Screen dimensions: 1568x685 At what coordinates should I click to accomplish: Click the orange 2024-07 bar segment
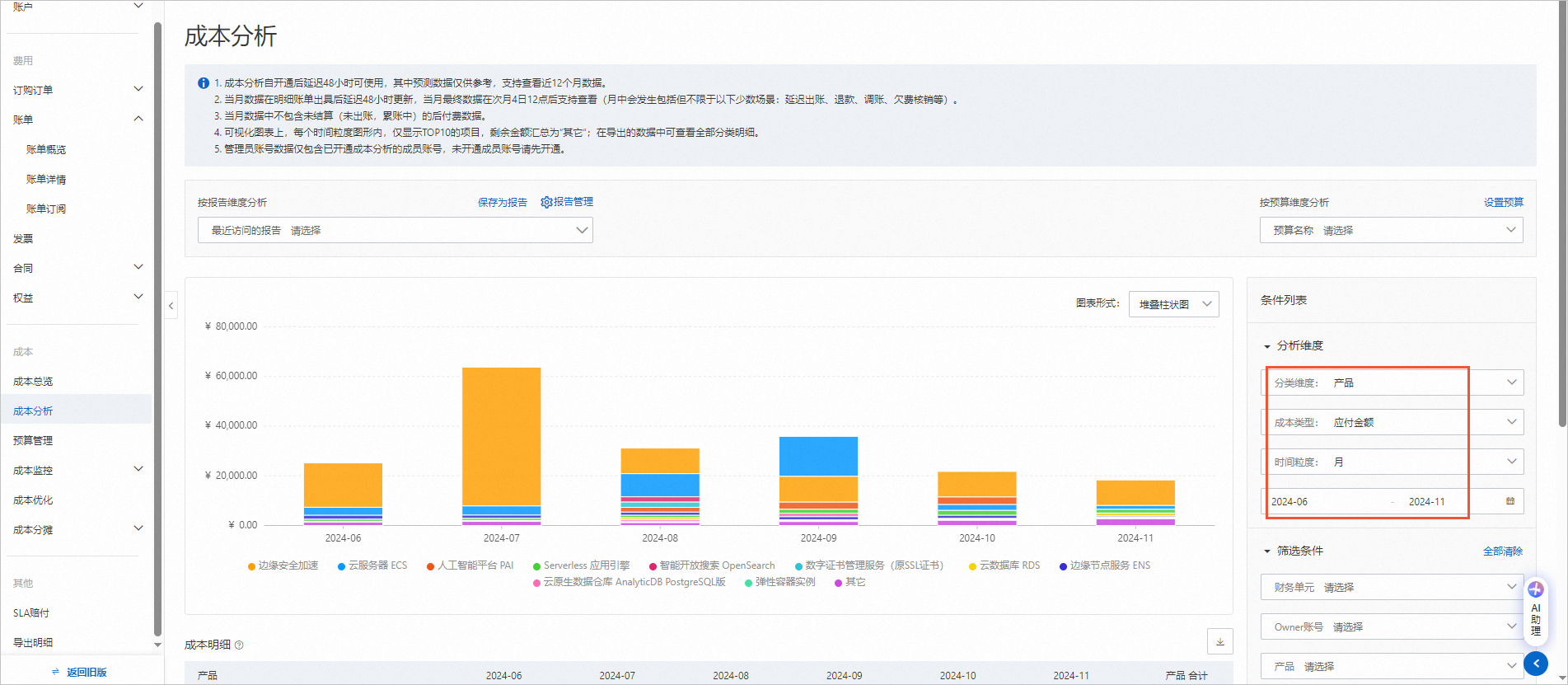tap(501, 437)
